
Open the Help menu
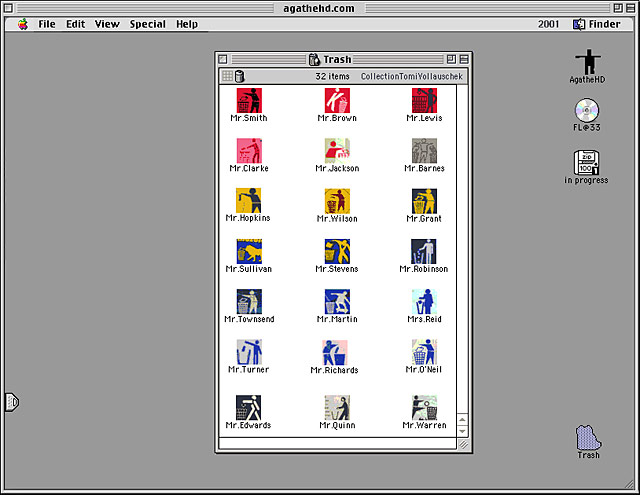tap(187, 24)
